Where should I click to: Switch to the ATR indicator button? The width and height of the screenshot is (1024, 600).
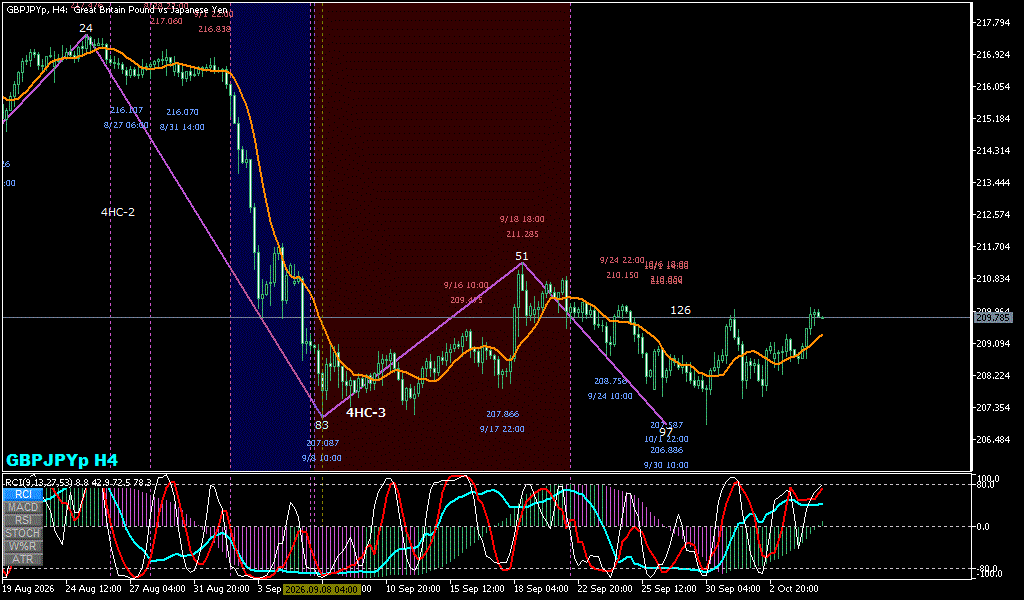point(24,560)
